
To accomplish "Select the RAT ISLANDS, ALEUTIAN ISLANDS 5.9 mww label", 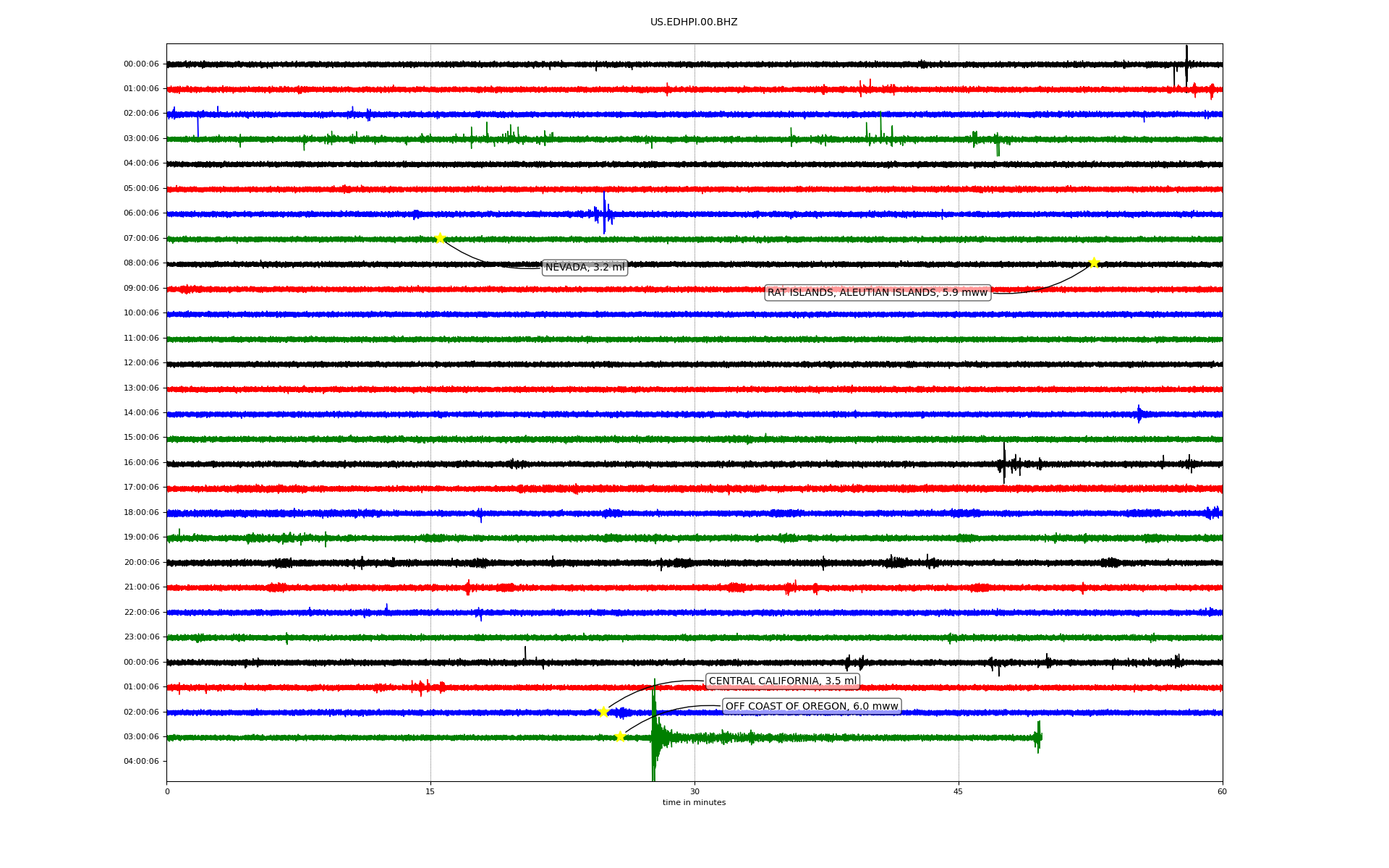I will coord(877,292).
